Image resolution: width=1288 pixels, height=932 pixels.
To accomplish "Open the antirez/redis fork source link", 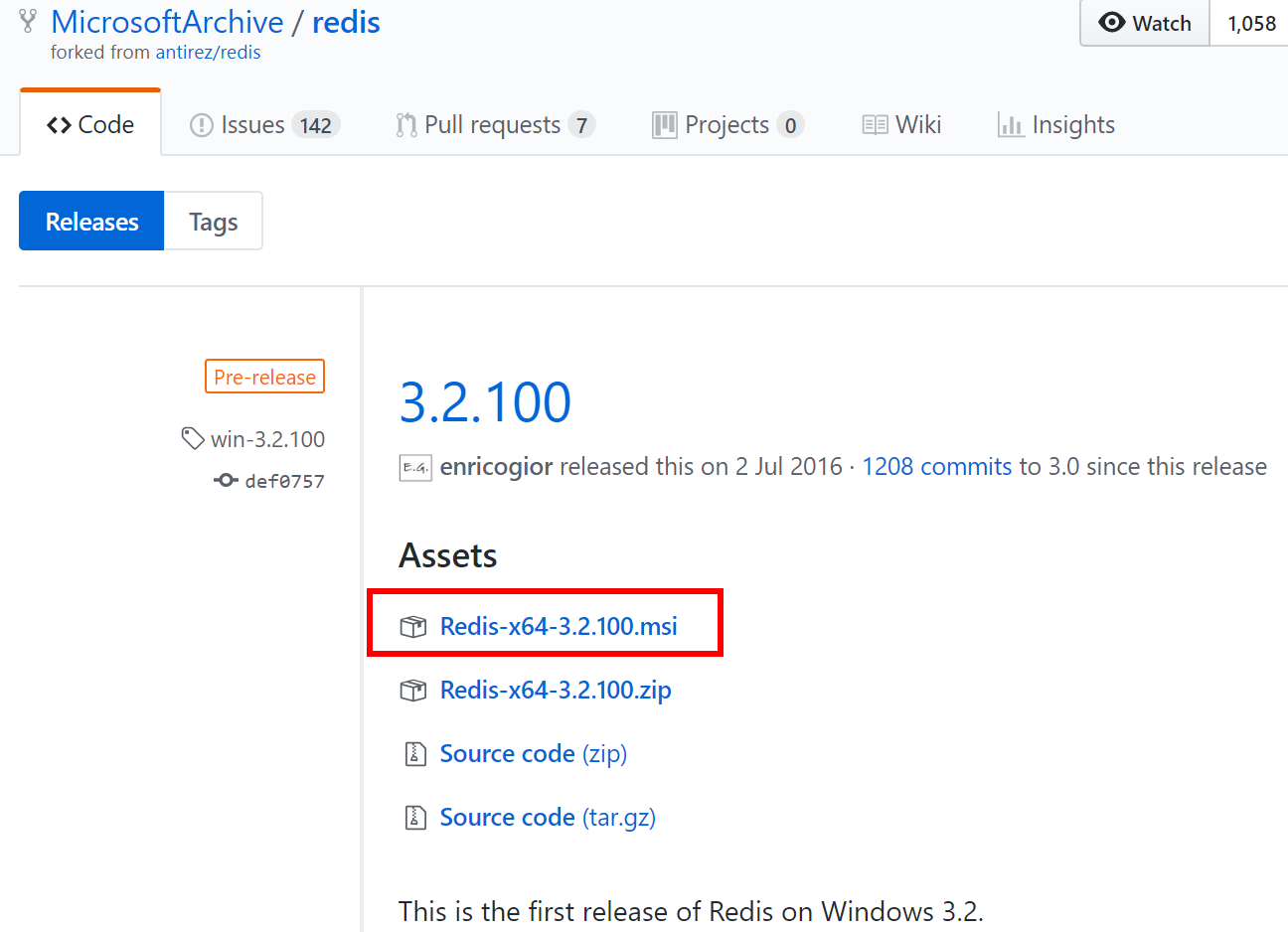I will pos(208,53).
